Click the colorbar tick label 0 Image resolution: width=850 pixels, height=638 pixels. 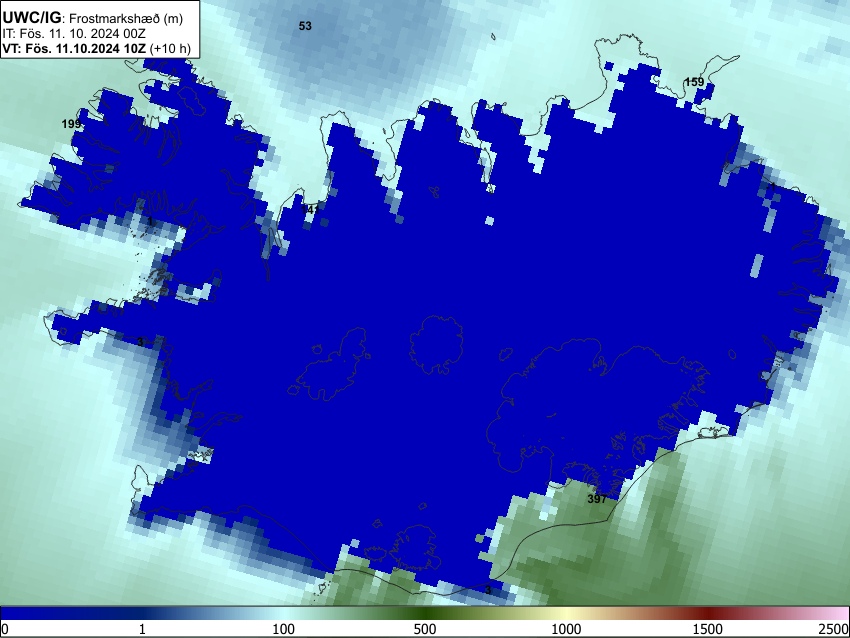tap(5, 629)
